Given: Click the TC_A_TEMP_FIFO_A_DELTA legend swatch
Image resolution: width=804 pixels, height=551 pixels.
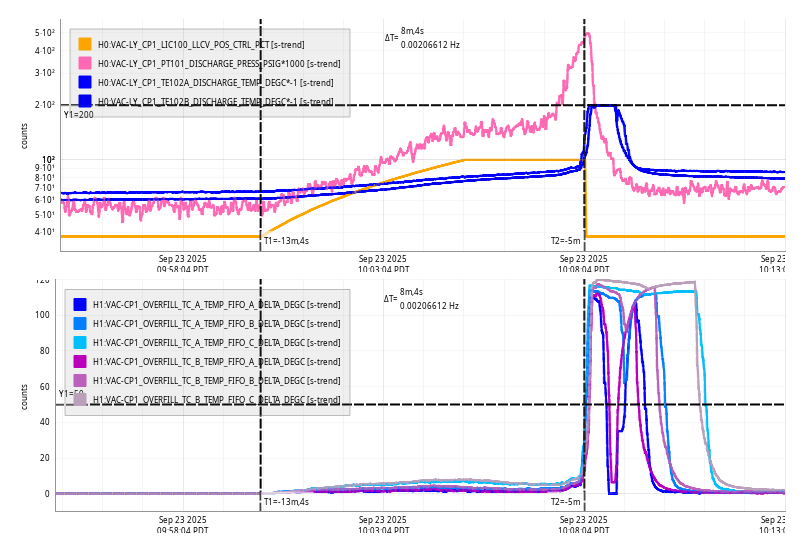Looking at the screenshot, I should click(x=80, y=305).
